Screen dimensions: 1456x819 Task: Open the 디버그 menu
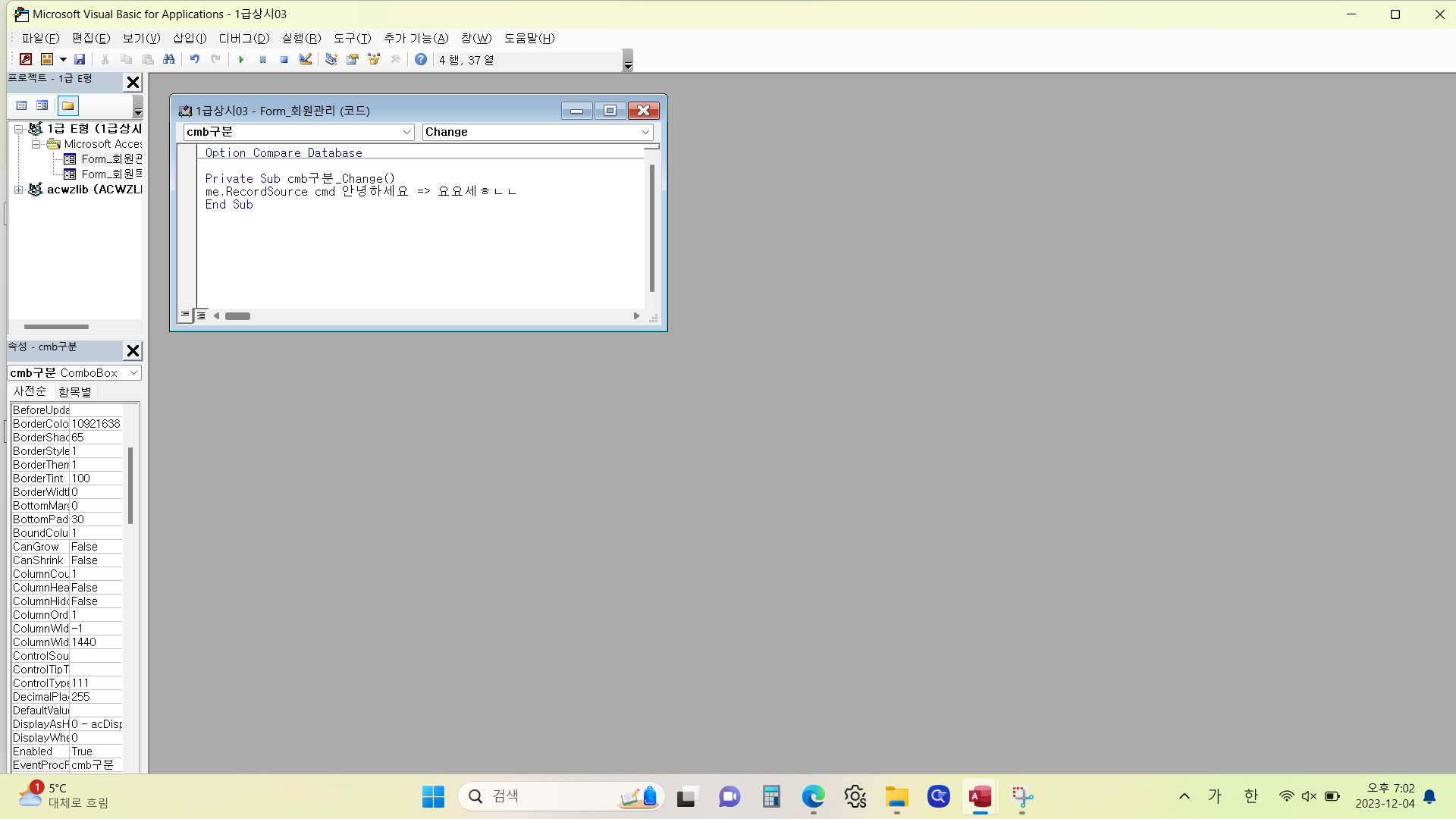tap(243, 38)
